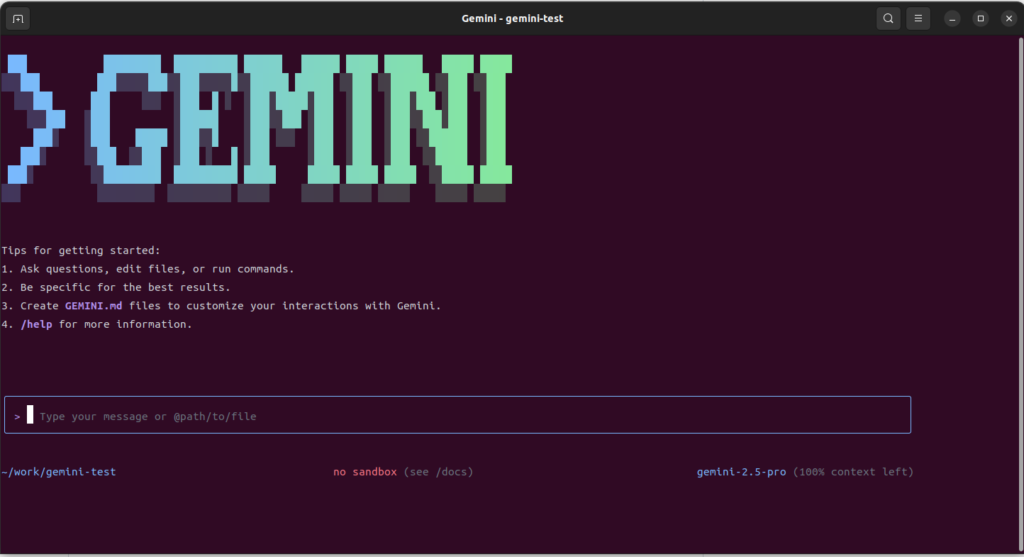Viewport: 1024px width, 557px height.
Task: Click the "Tips for getting started:" heading
Action: click(81, 250)
